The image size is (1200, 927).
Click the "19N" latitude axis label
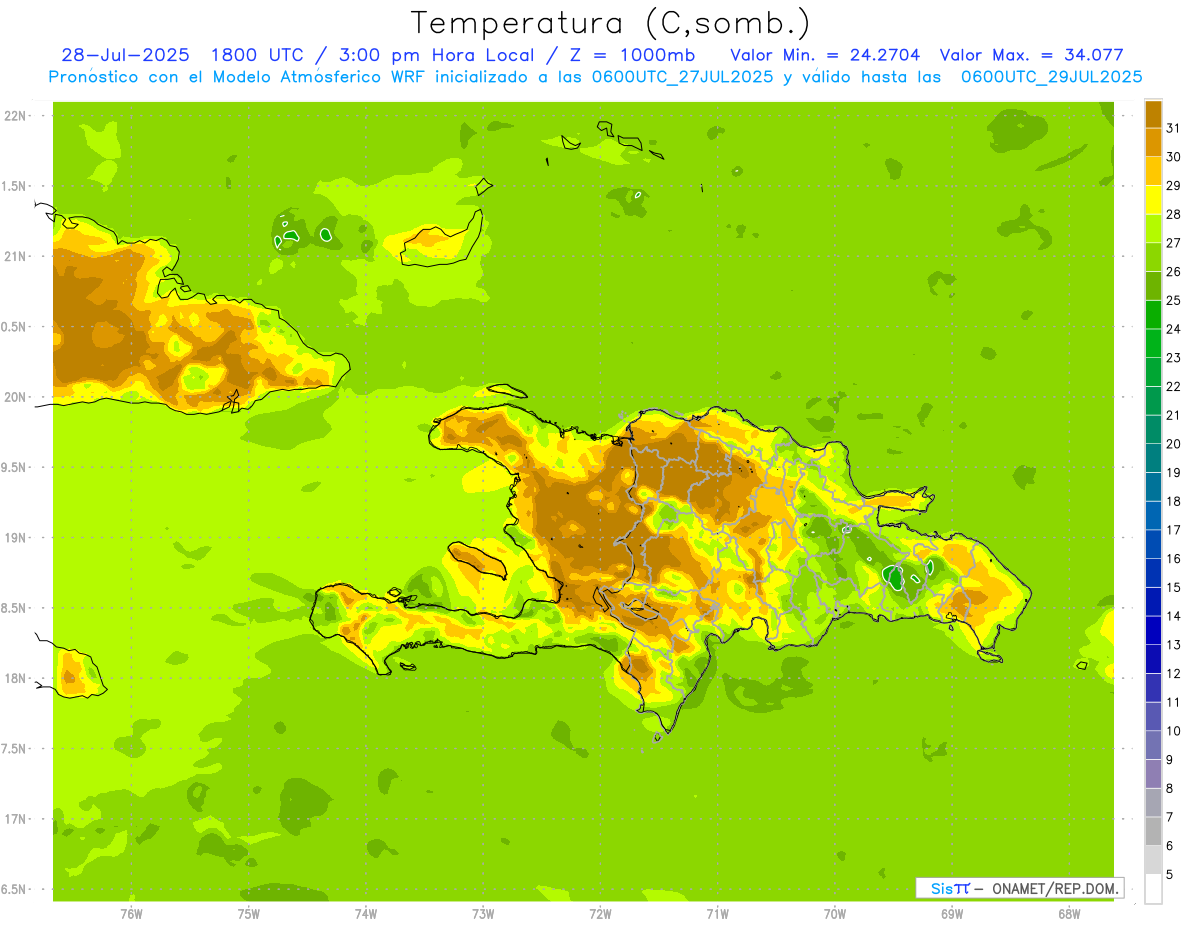tap(14, 537)
